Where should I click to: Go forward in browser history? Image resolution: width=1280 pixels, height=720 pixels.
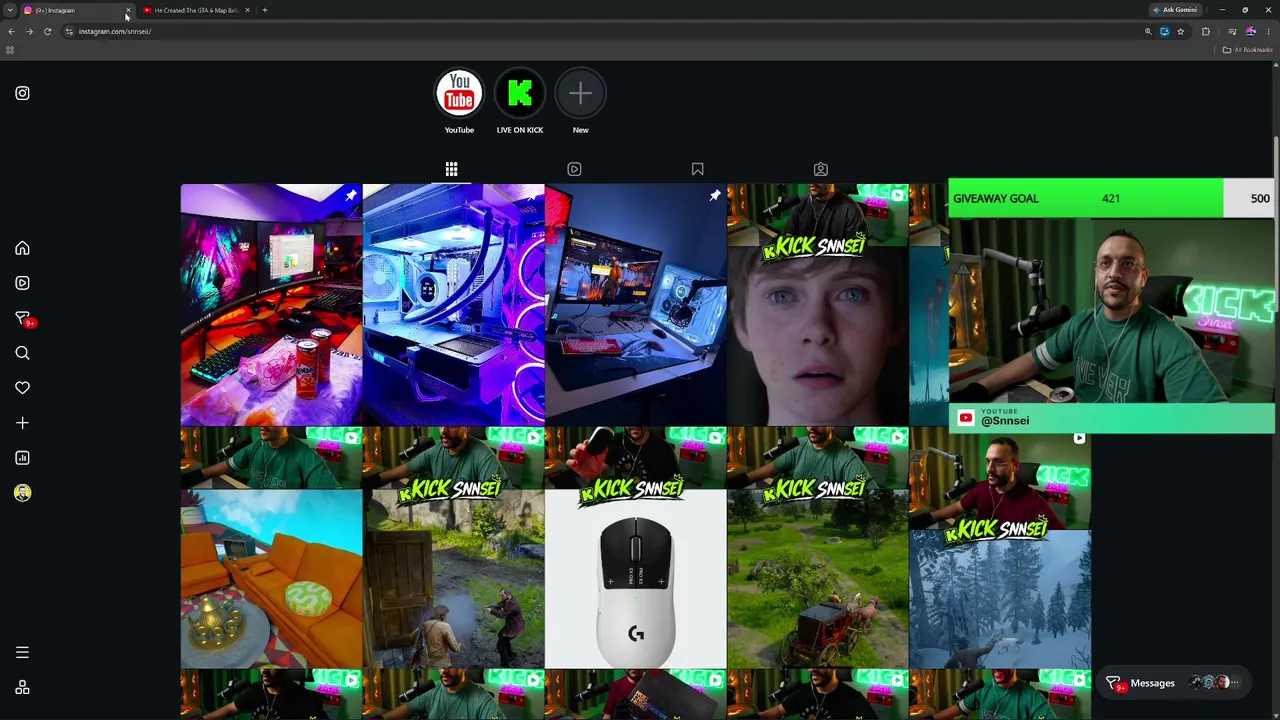point(29,31)
